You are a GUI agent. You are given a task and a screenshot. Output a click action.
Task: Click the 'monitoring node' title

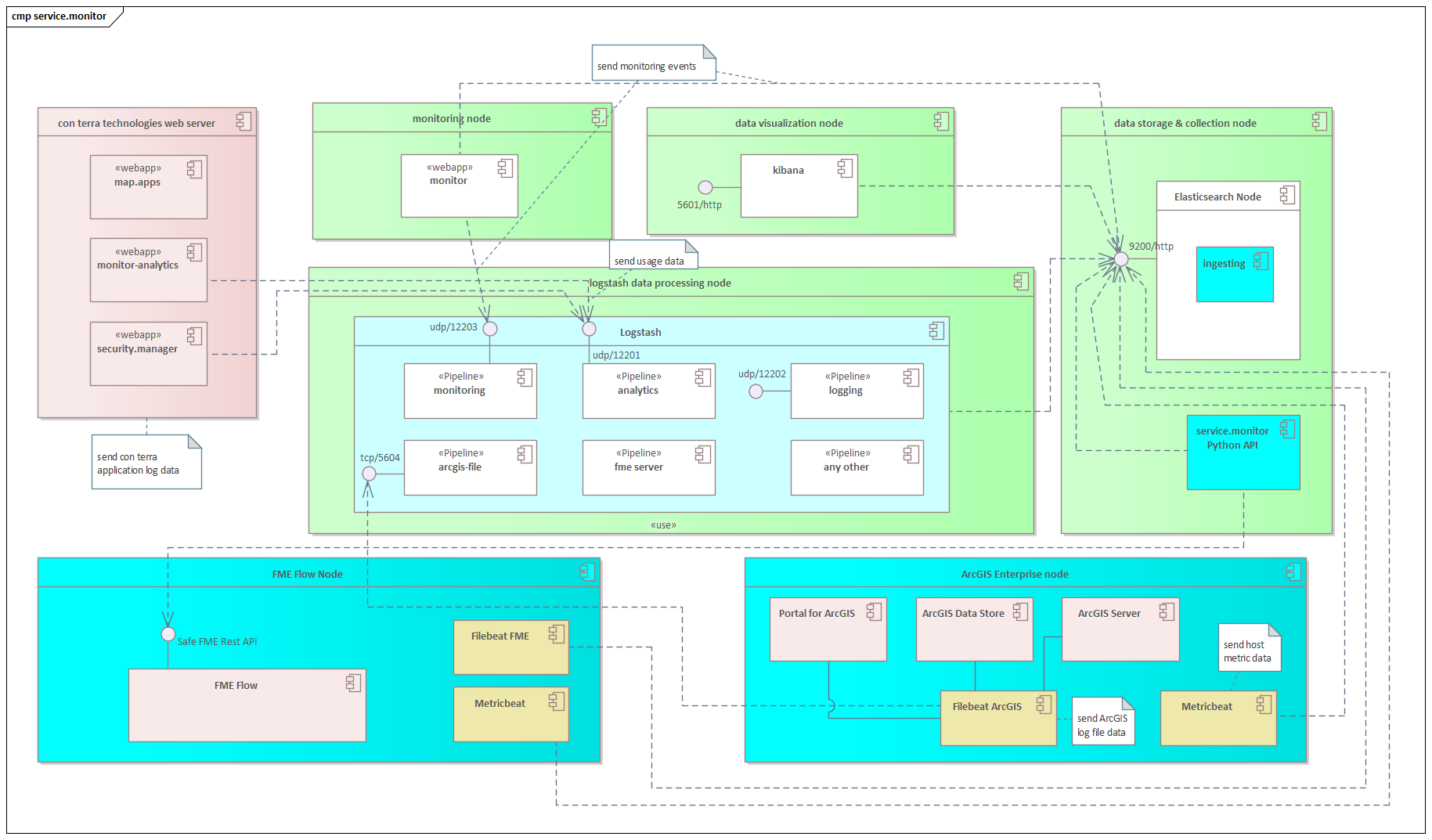pos(452,118)
